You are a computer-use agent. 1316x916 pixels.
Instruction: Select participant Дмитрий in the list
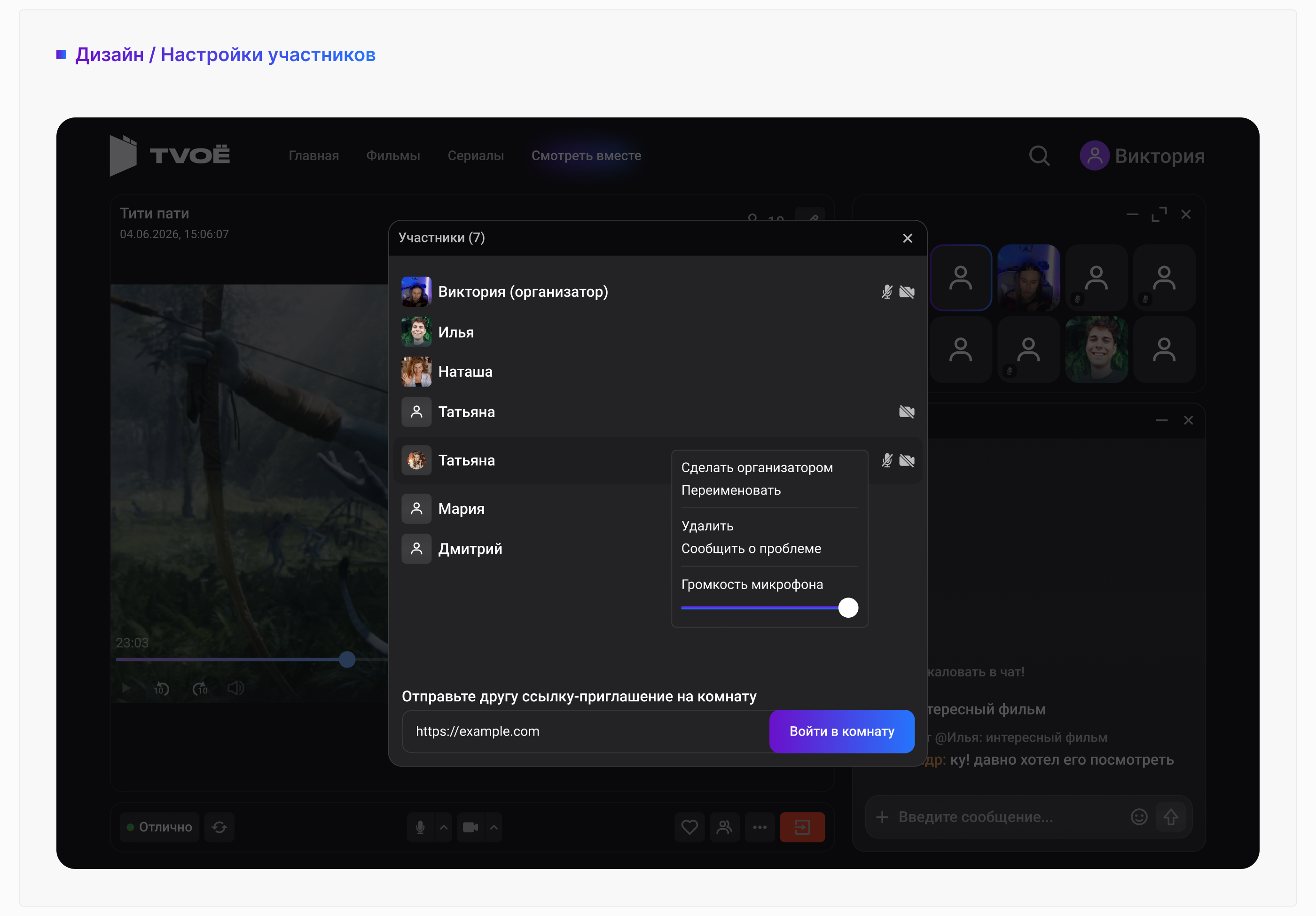(658, 549)
